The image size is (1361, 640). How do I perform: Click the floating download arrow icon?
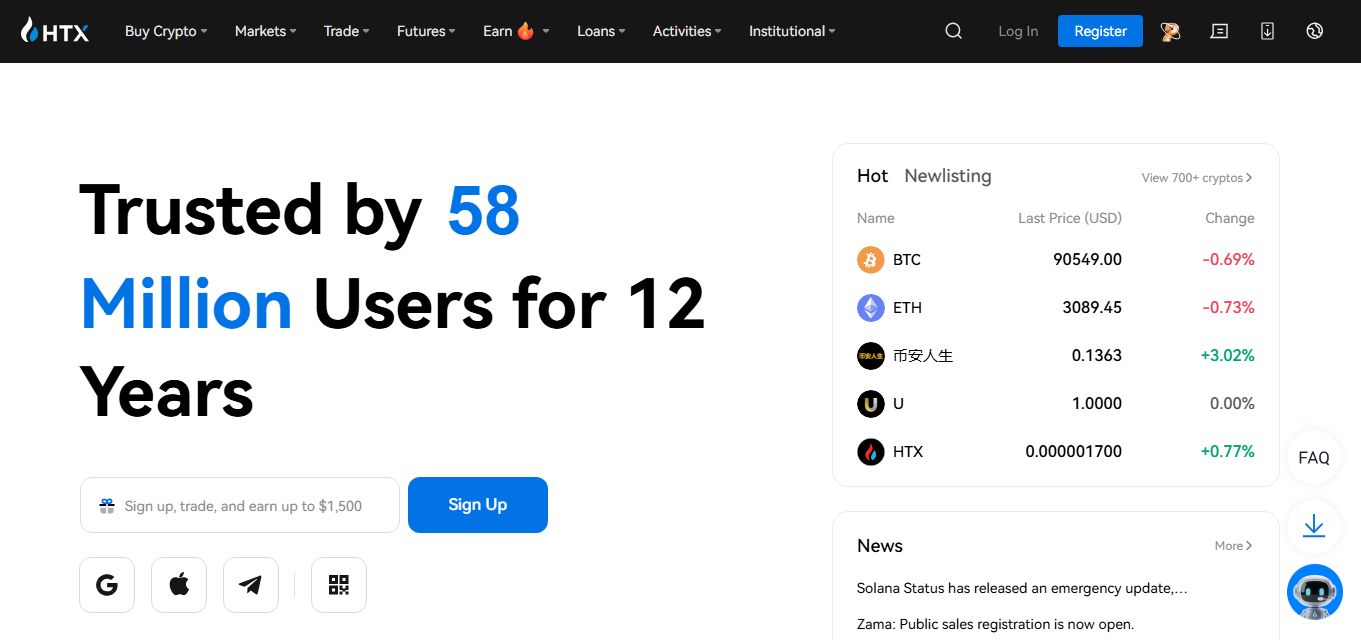pos(1313,527)
